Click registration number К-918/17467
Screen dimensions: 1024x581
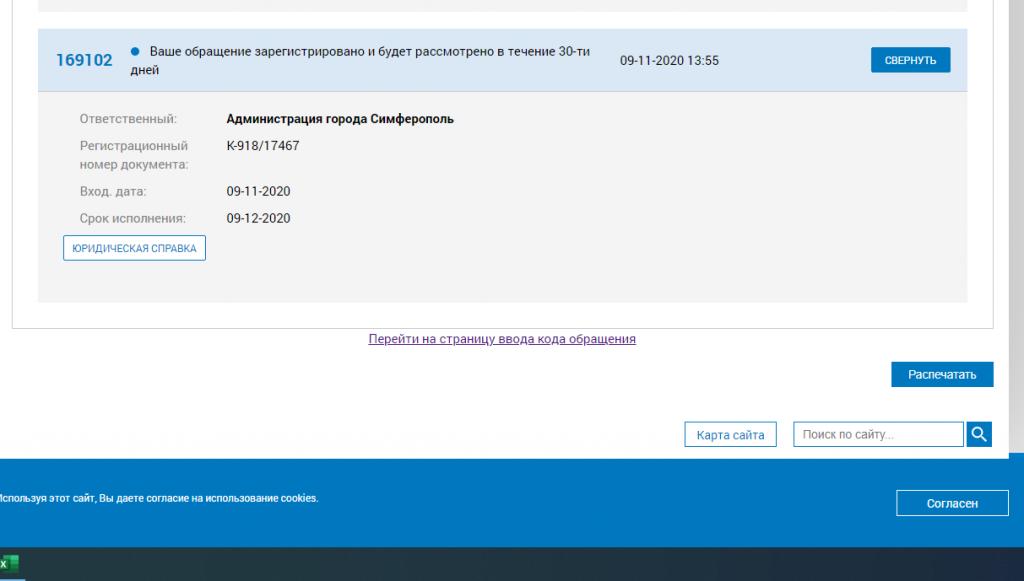[263, 146]
